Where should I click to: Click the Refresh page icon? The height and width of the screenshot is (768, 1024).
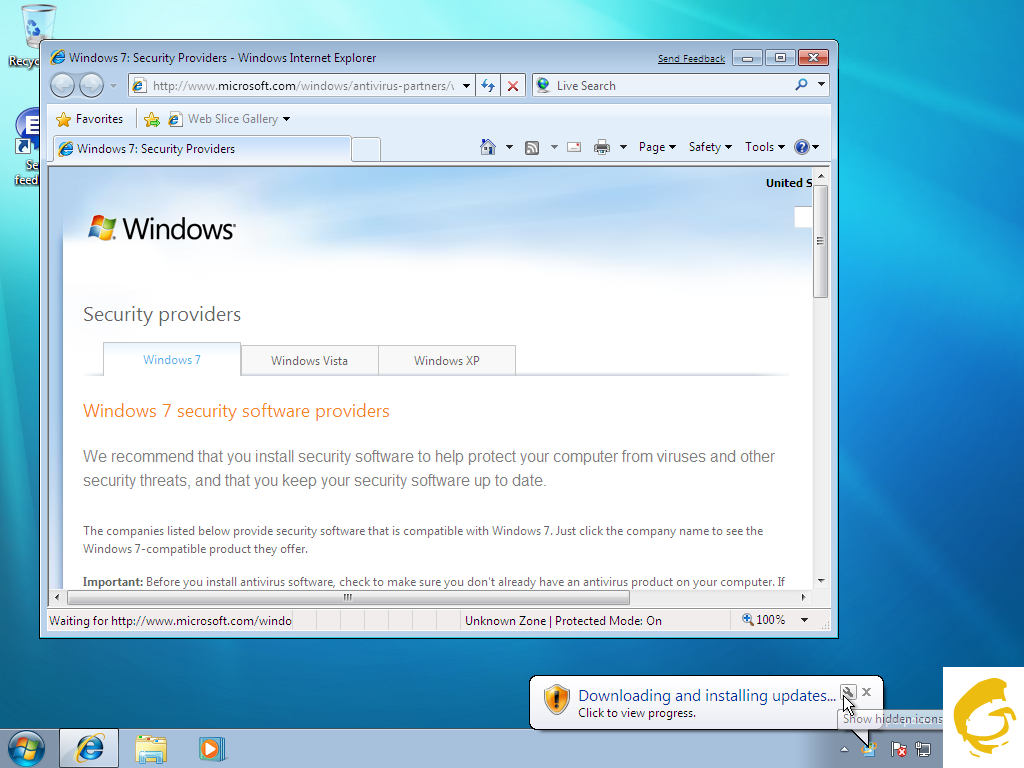(488, 86)
